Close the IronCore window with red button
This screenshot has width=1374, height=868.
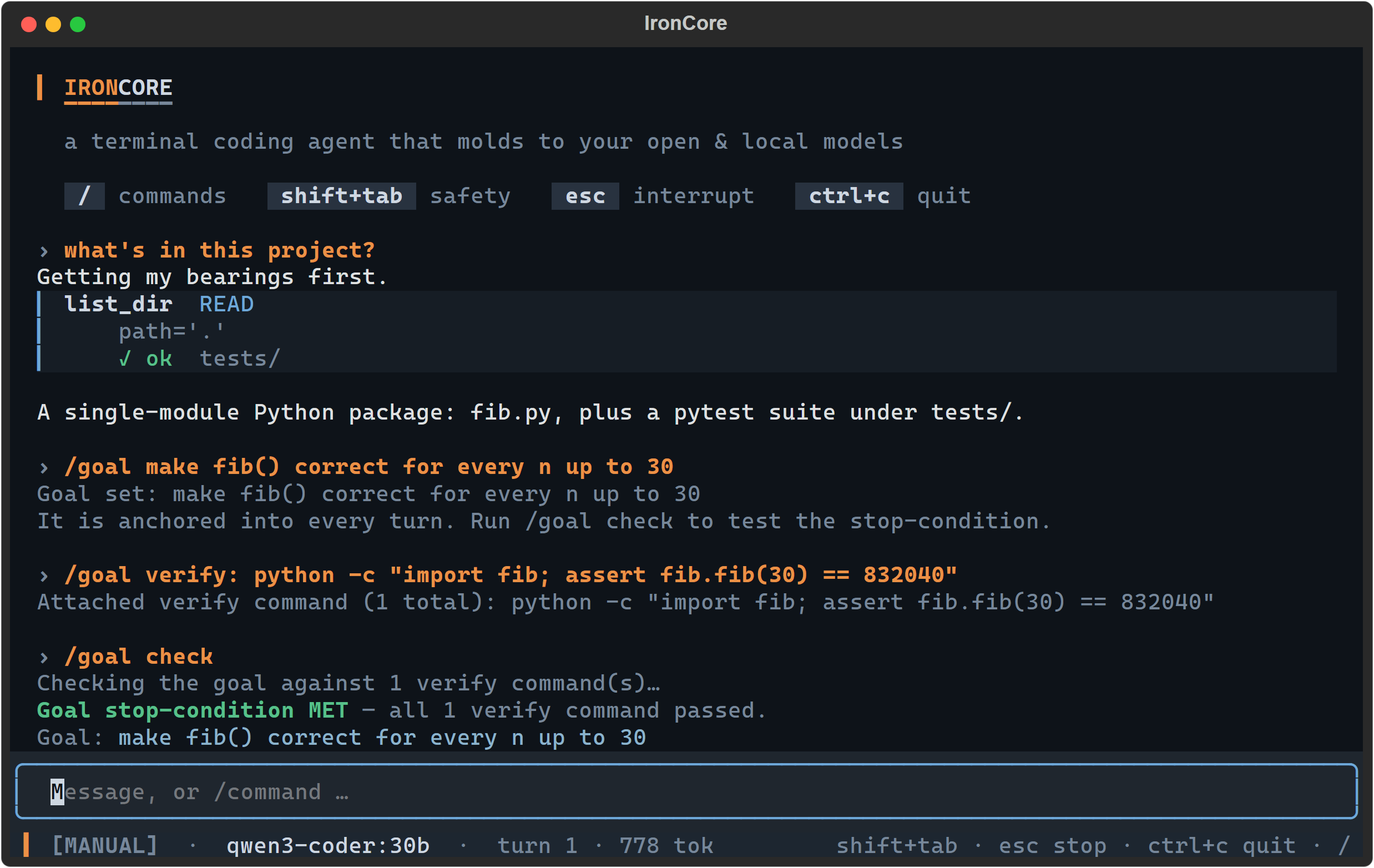click(29, 24)
